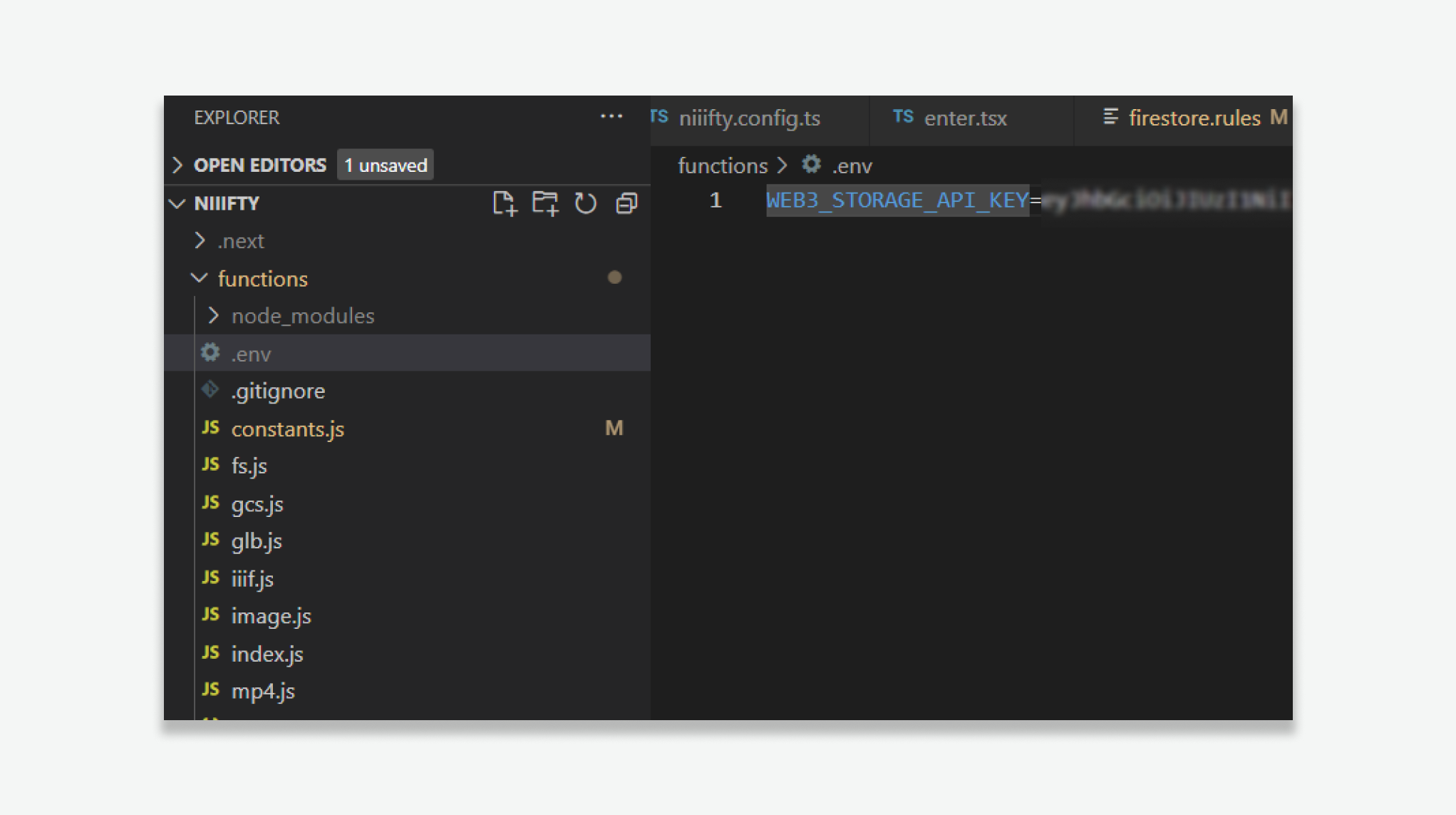This screenshot has width=1456, height=815.
Task: Select the .env file in the tree
Action: [407, 353]
